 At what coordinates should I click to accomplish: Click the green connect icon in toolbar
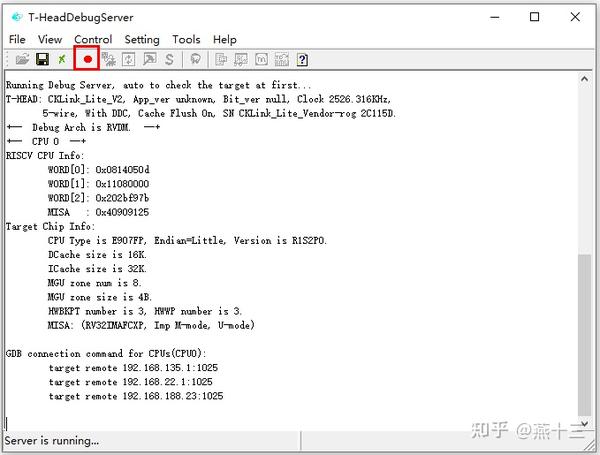62,59
